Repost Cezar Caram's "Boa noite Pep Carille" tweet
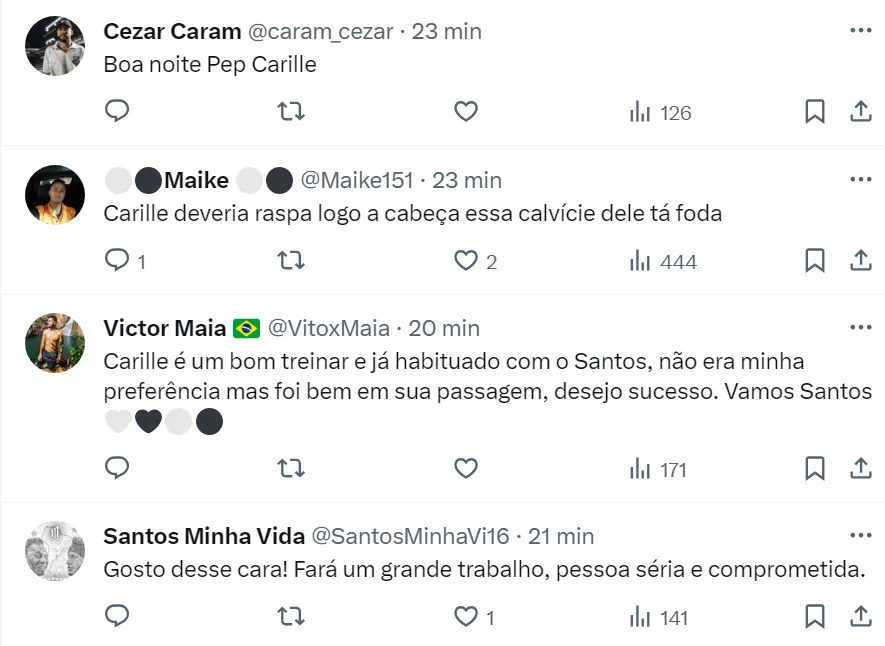 290,112
